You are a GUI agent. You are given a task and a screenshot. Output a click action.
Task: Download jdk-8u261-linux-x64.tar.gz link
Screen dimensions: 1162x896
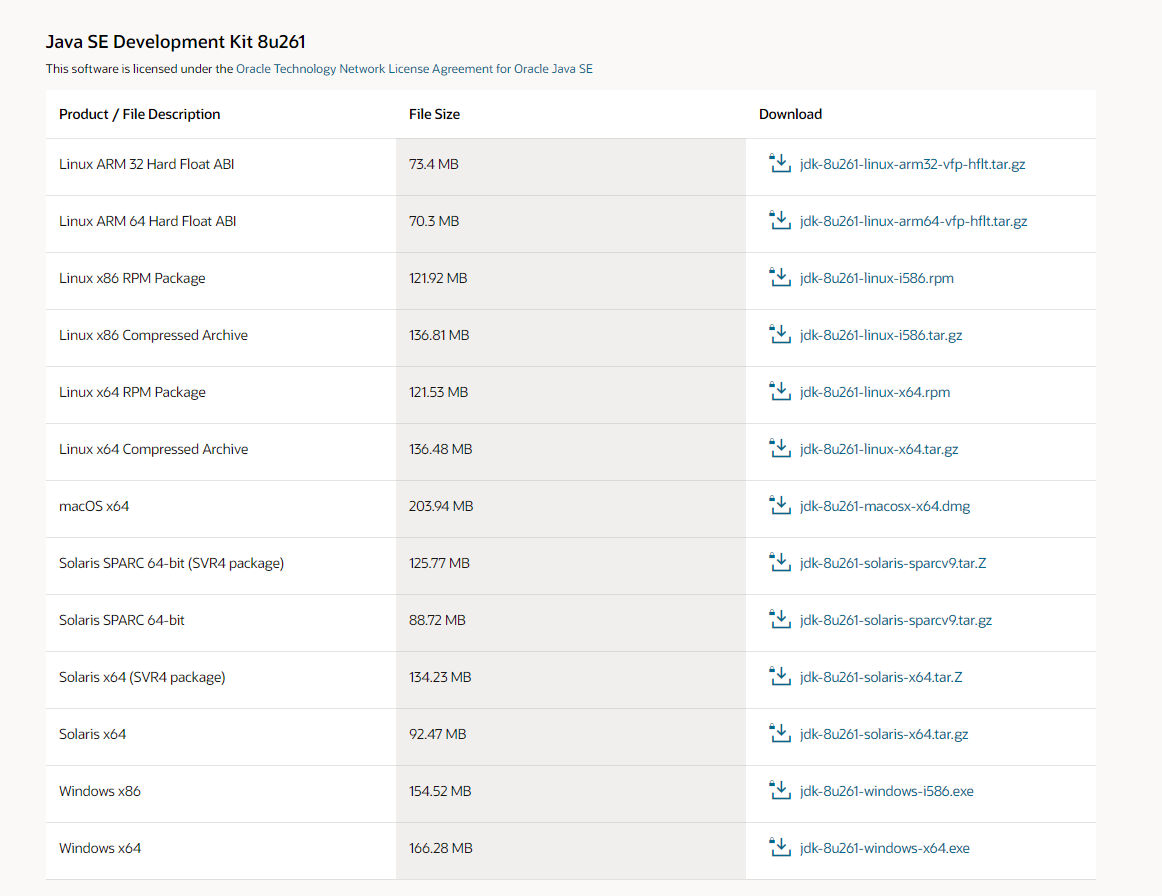[879, 450]
